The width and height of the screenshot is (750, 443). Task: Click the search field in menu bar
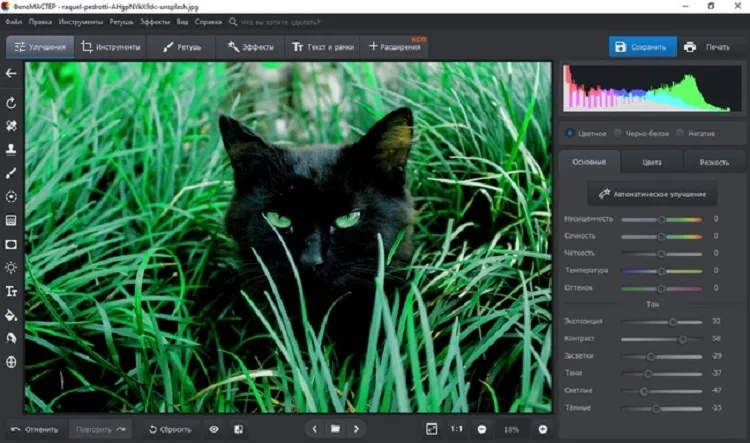[280, 22]
